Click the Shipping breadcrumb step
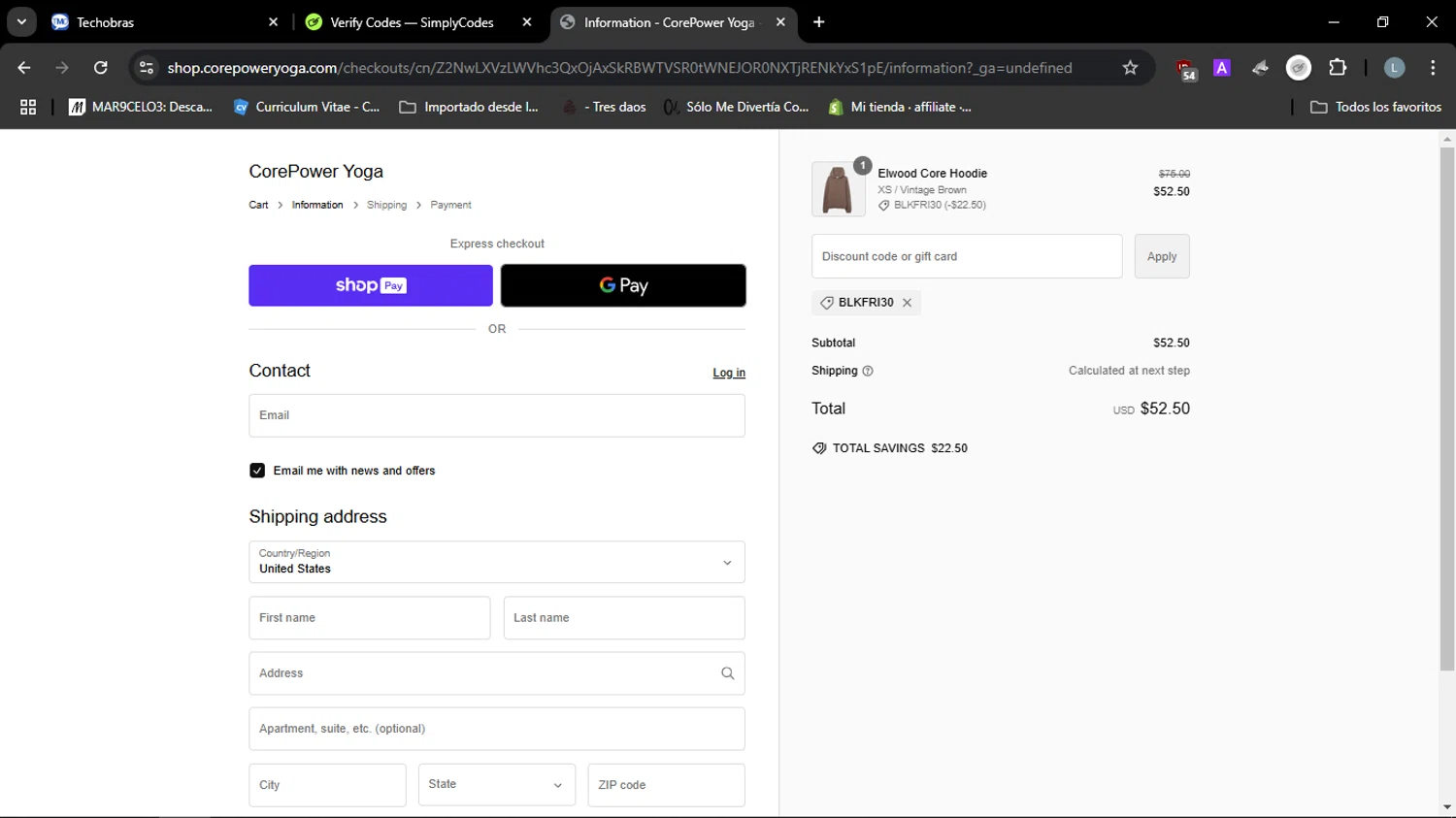This screenshot has height=818, width=1456. pos(386,205)
